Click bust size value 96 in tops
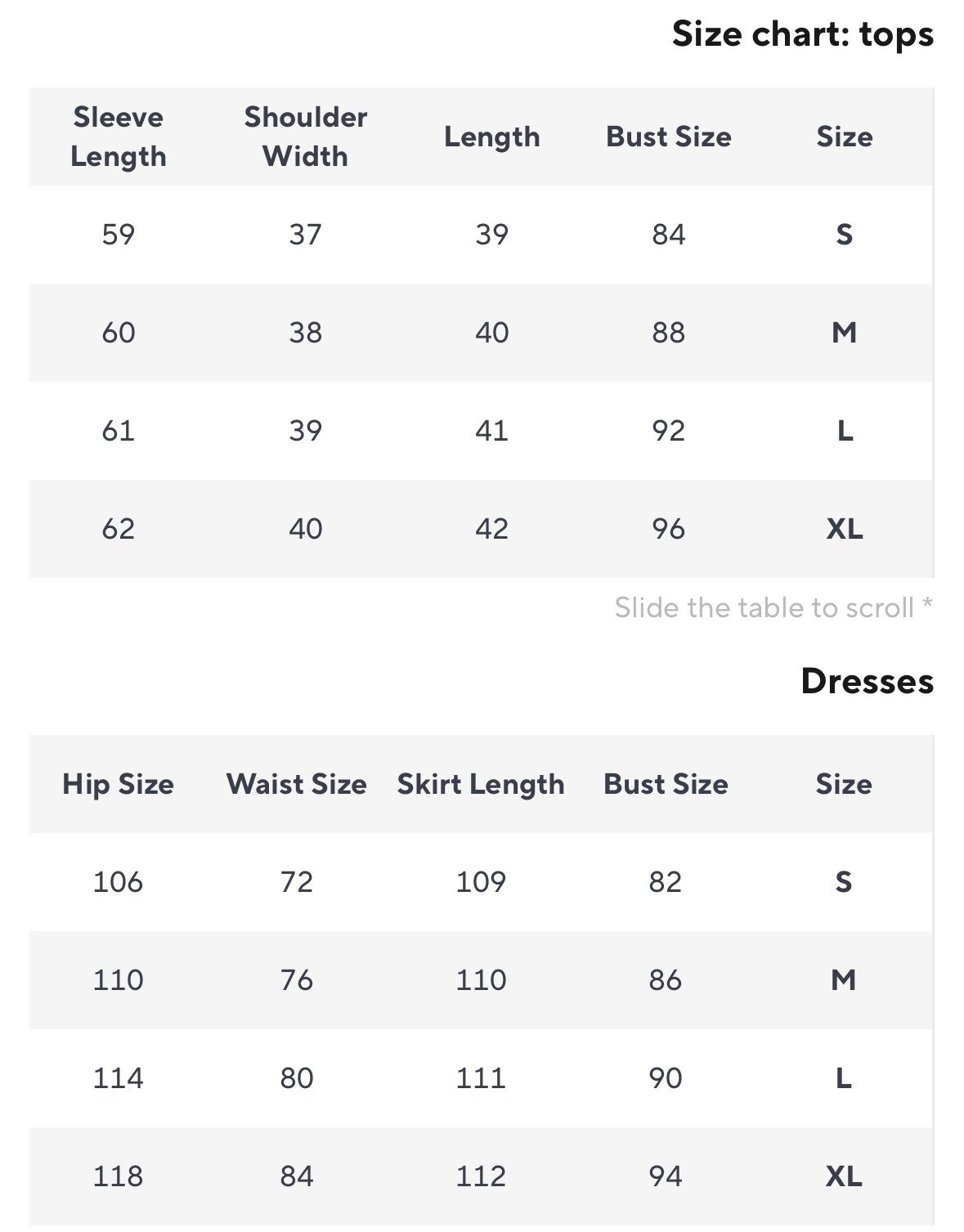Viewport: 964px width, 1232px height. [x=668, y=529]
